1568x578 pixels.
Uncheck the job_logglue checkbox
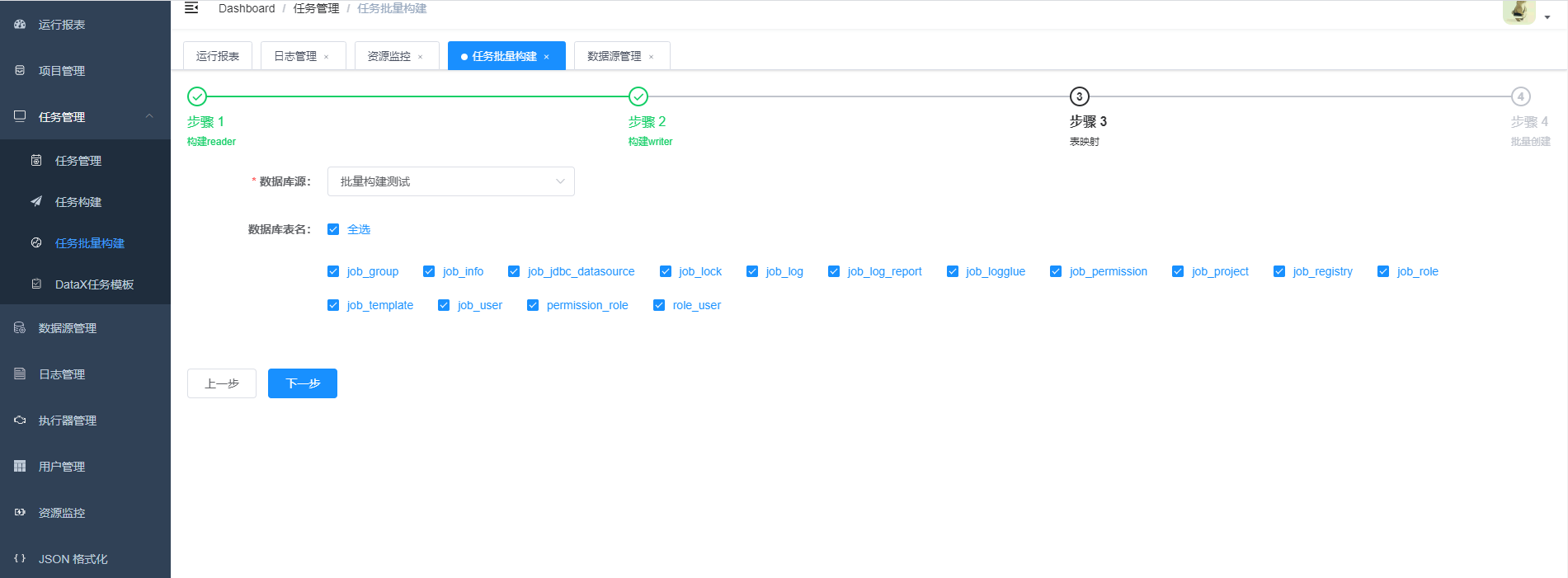point(953,271)
